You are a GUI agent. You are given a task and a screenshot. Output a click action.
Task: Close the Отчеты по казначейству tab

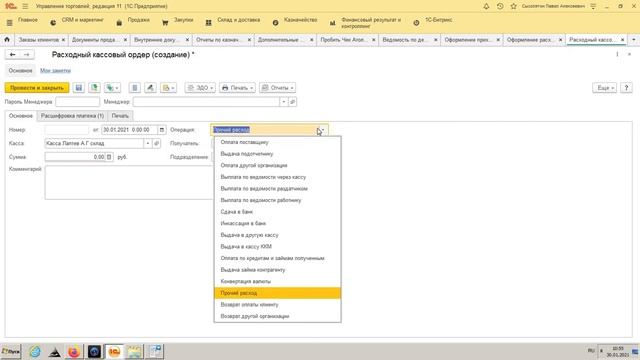coord(249,40)
